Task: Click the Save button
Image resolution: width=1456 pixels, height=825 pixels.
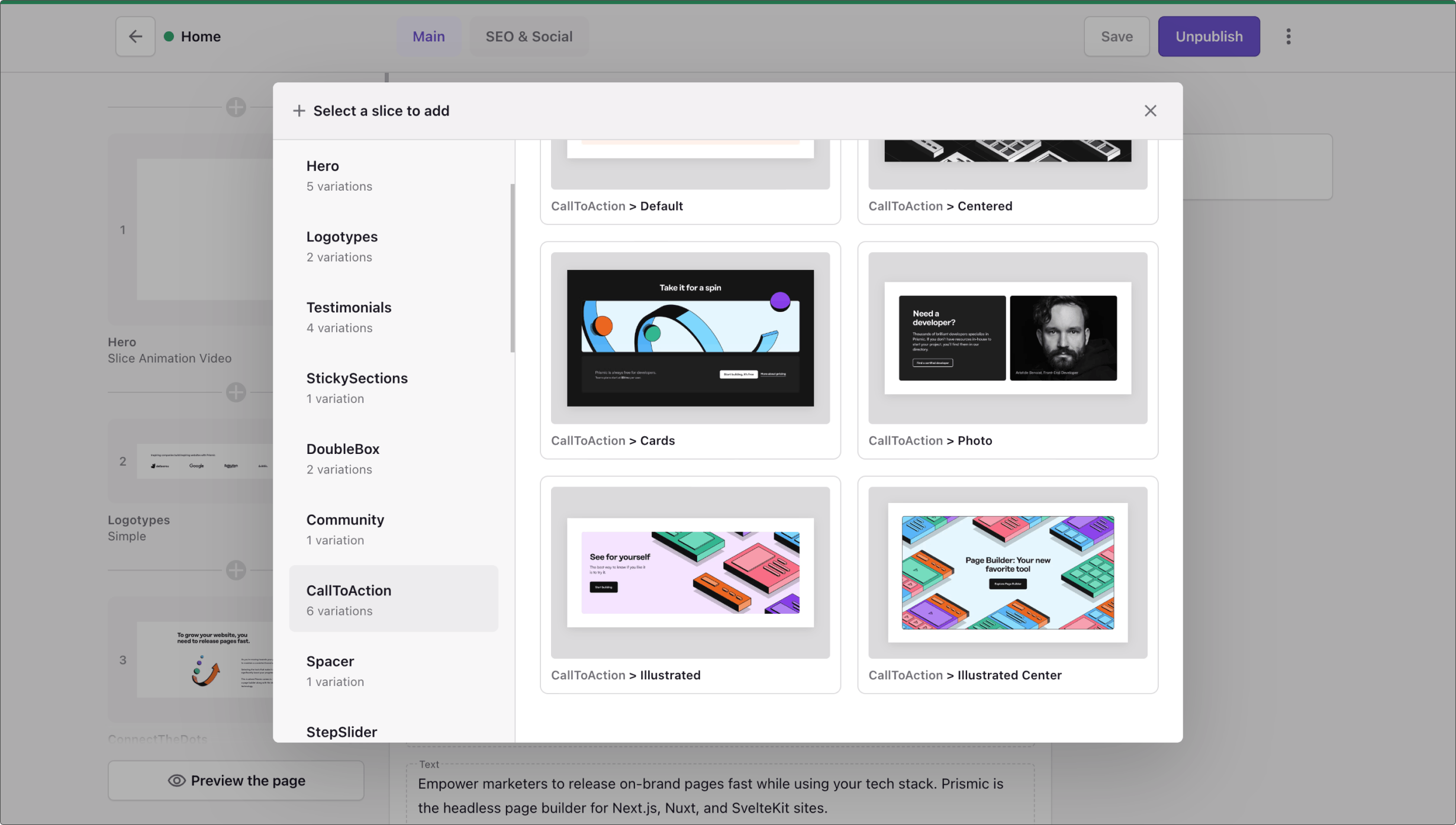Action: [1116, 37]
